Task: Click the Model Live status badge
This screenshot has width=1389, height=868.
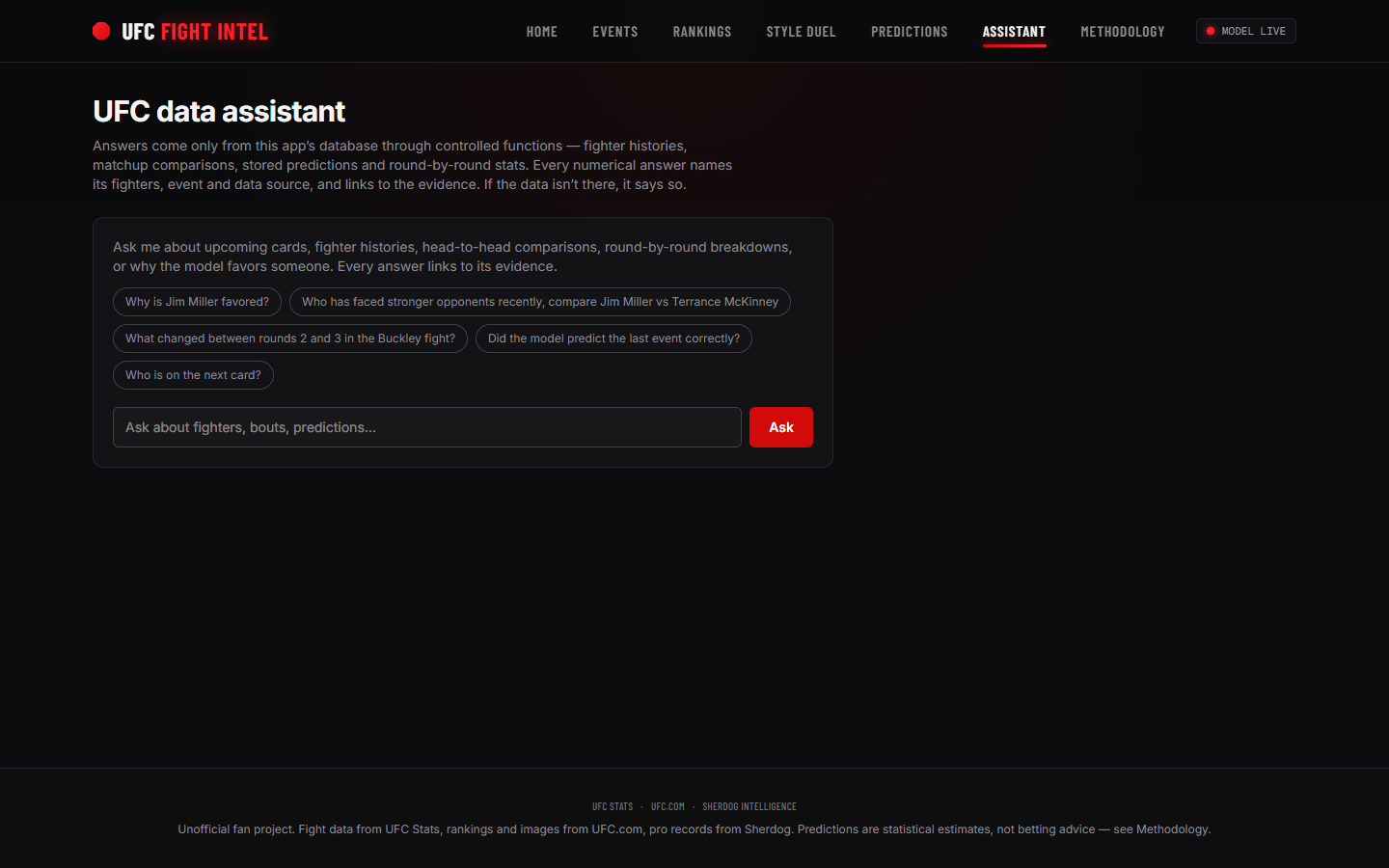Action: click(x=1246, y=31)
